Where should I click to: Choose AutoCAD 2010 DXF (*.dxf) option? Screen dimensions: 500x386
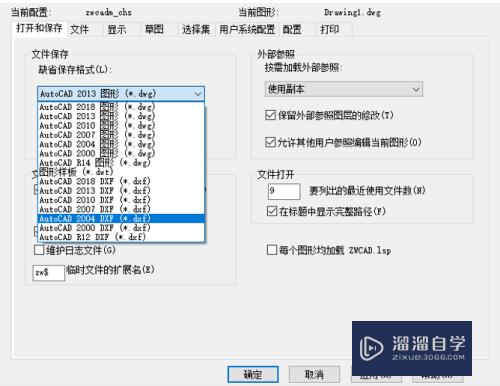tap(121, 200)
